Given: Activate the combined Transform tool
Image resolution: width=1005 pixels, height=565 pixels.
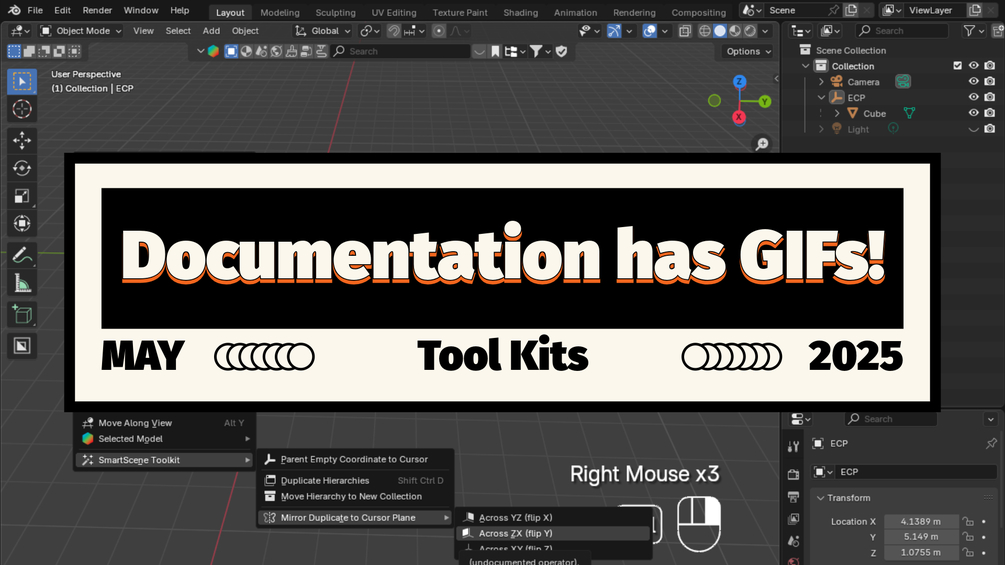Looking at the screenshot, I should (x=22, y=224).
